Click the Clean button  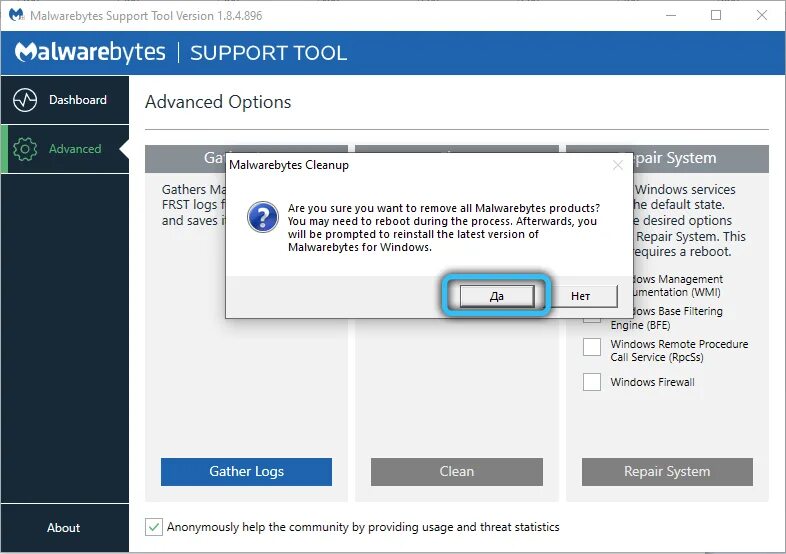457,472
